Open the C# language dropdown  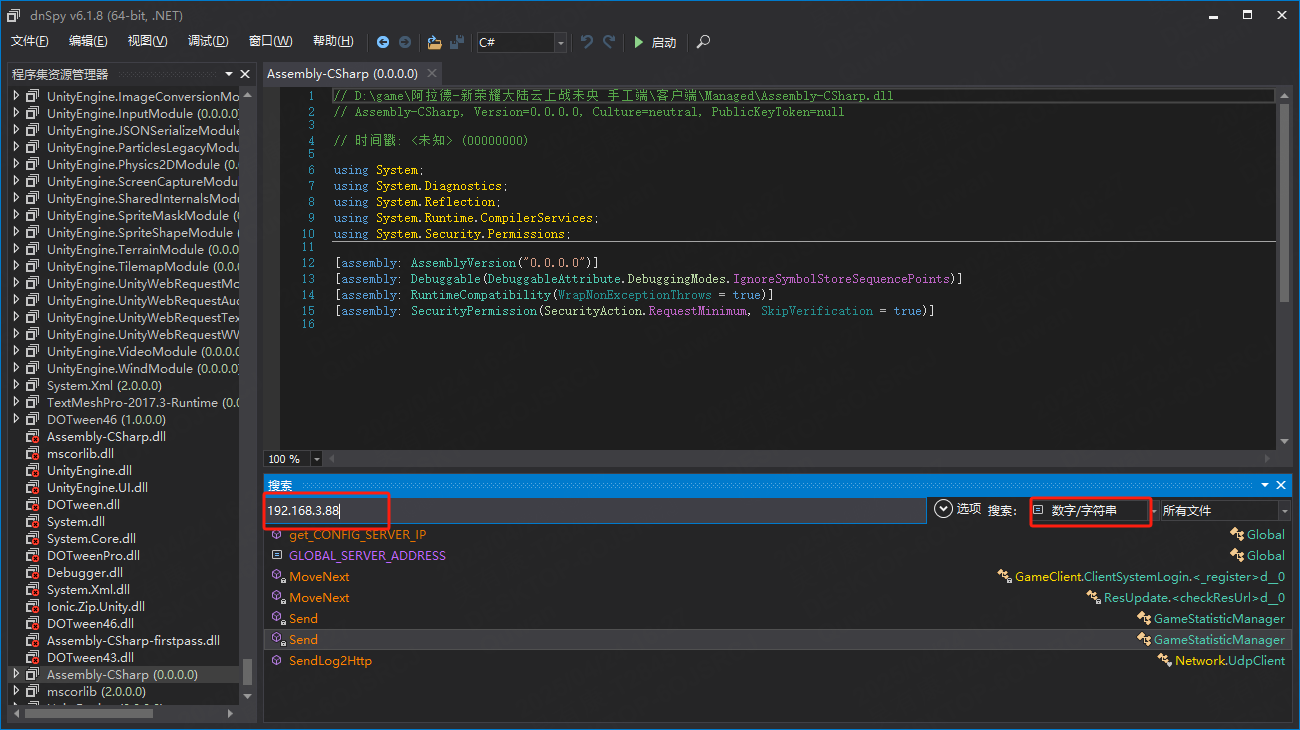click(560, 42)
